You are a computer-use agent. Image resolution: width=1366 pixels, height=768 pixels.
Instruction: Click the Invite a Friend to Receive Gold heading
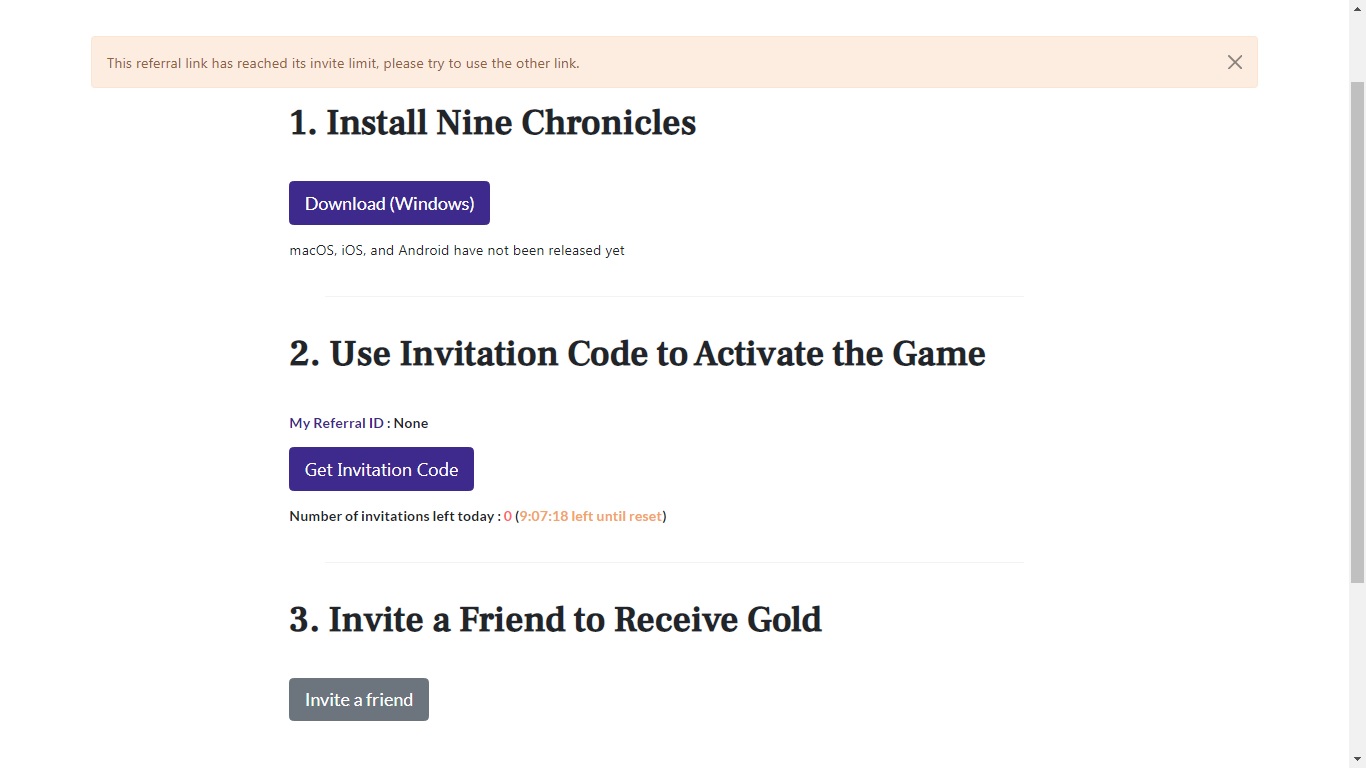pyautogui.click(x=555, y=620)
